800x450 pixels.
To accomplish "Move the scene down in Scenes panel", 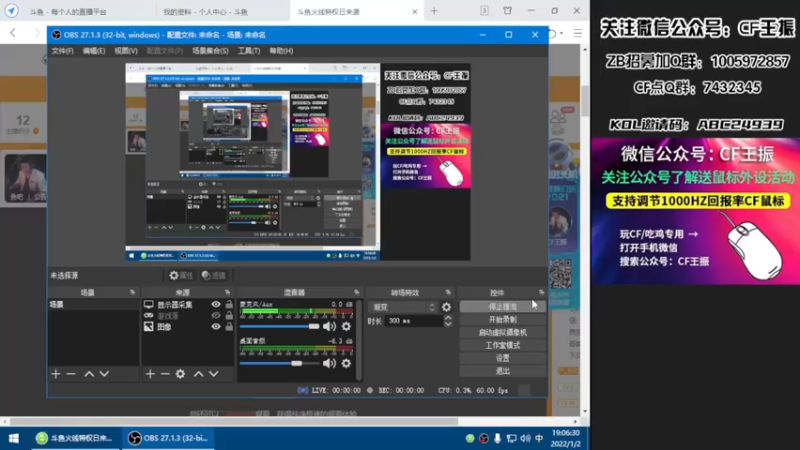I will 104,374.
